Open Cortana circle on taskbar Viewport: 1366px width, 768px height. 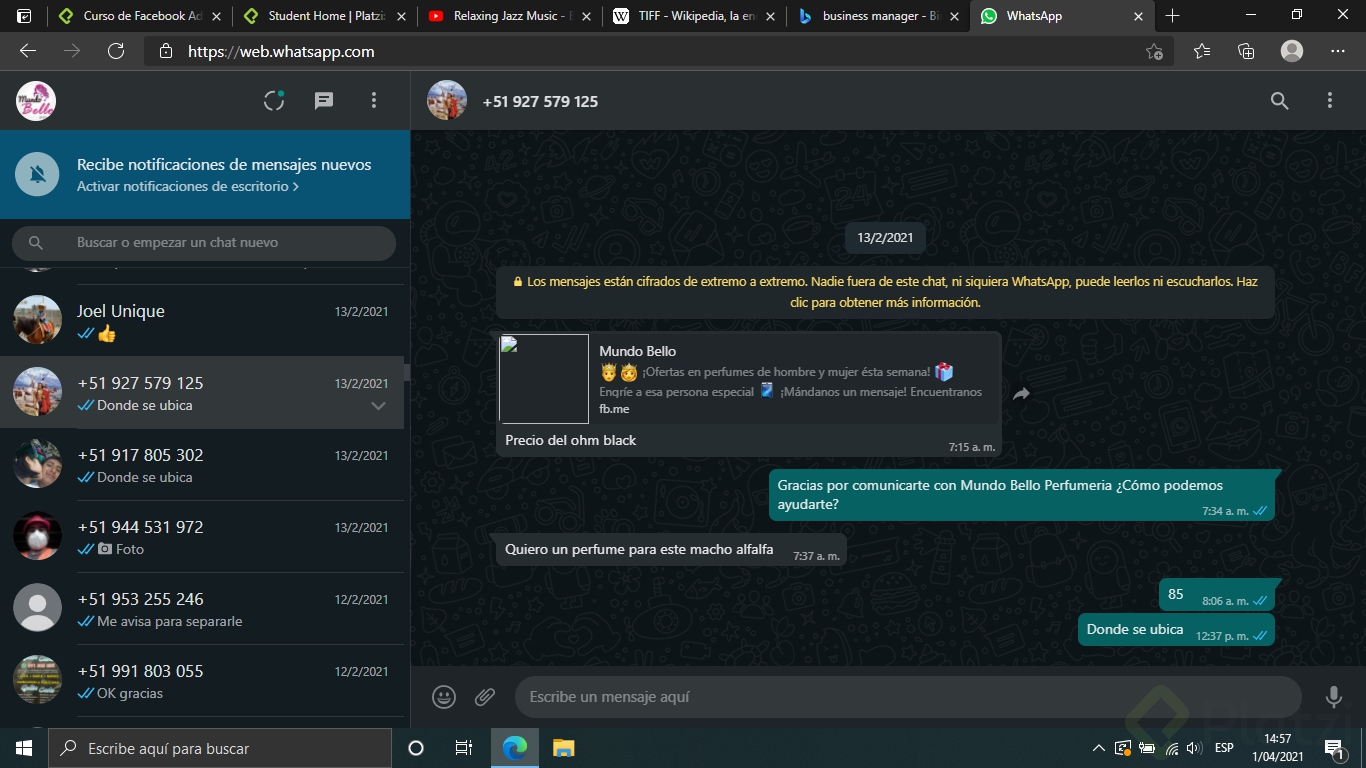(x=416, y=748)
